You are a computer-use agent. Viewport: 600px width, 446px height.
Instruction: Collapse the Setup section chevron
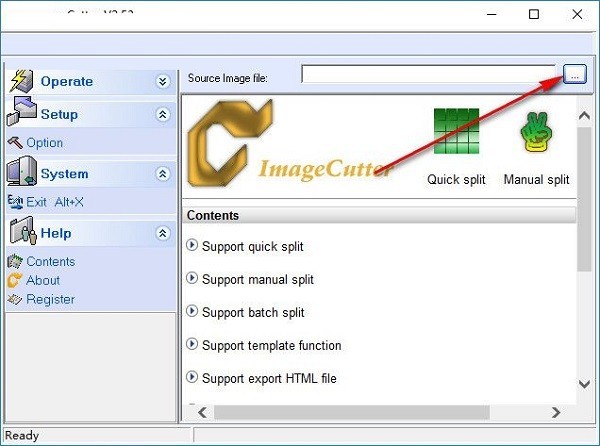coord(163,114)
